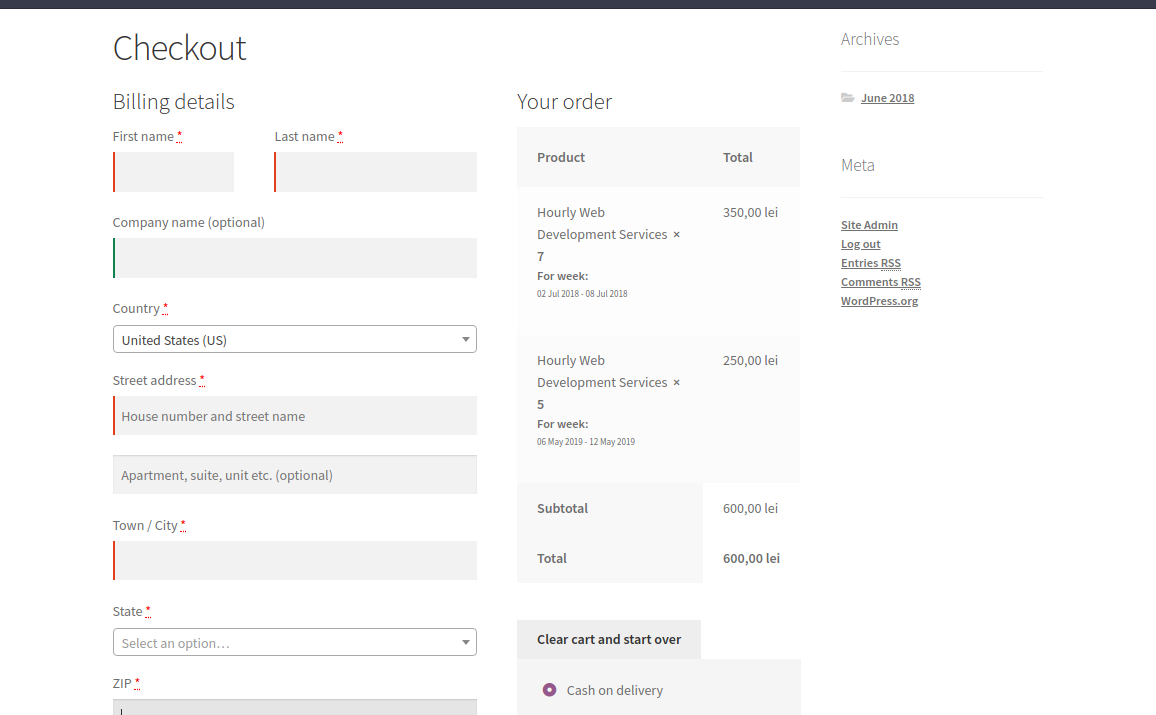This screenshot has width=1156, height=715.
Task: Open the Site Admin link
Action: (869, 225)
